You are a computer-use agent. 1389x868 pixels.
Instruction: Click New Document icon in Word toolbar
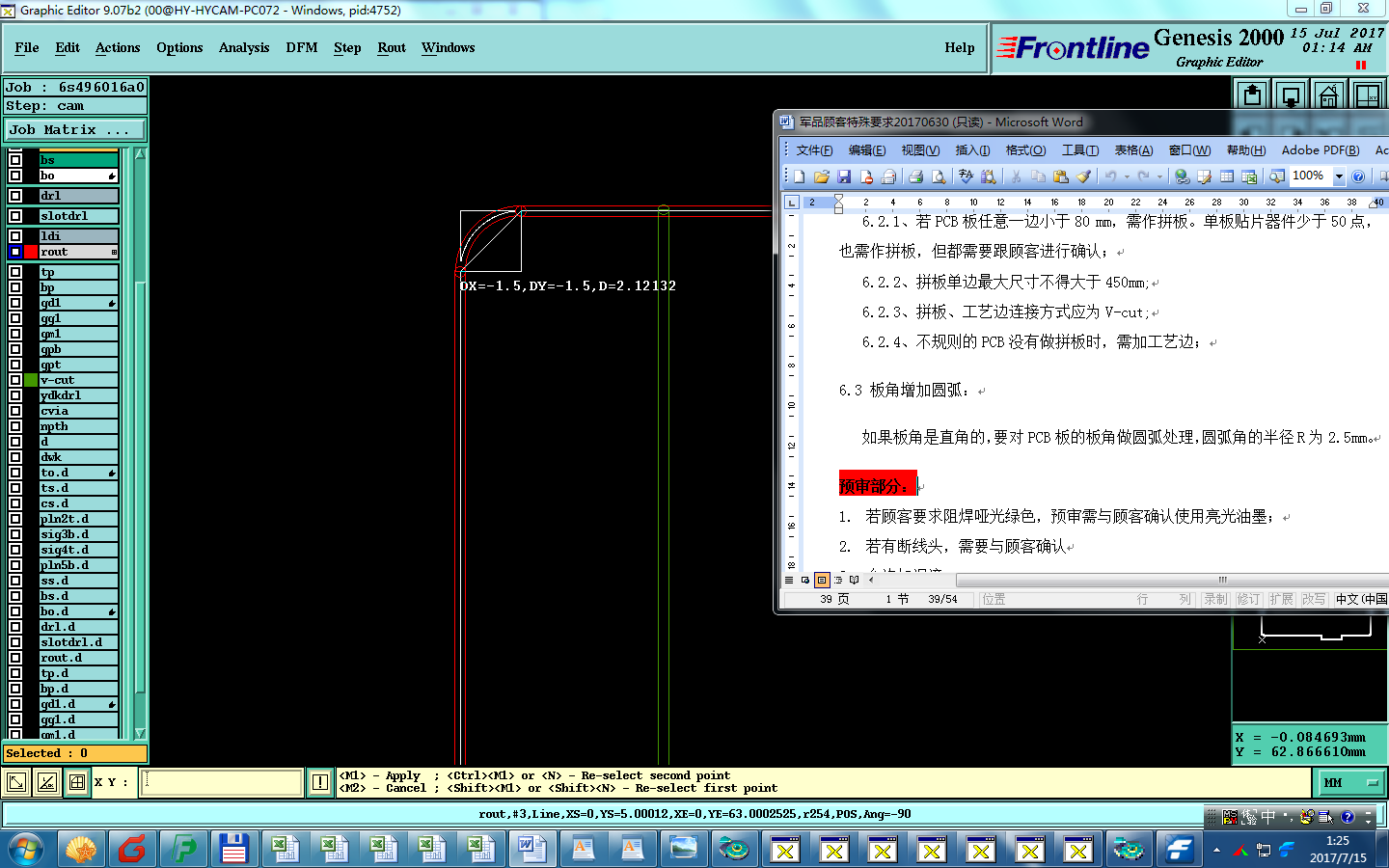[x=800, y=176]
